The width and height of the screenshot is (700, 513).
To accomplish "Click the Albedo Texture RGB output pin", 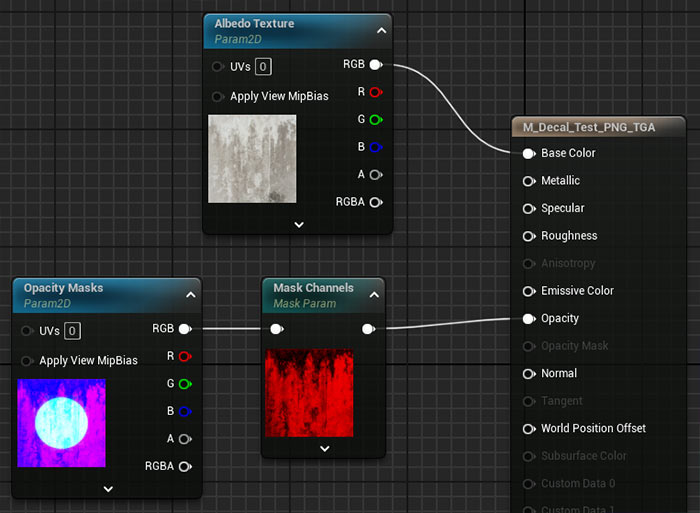I will tap(375, 65).
